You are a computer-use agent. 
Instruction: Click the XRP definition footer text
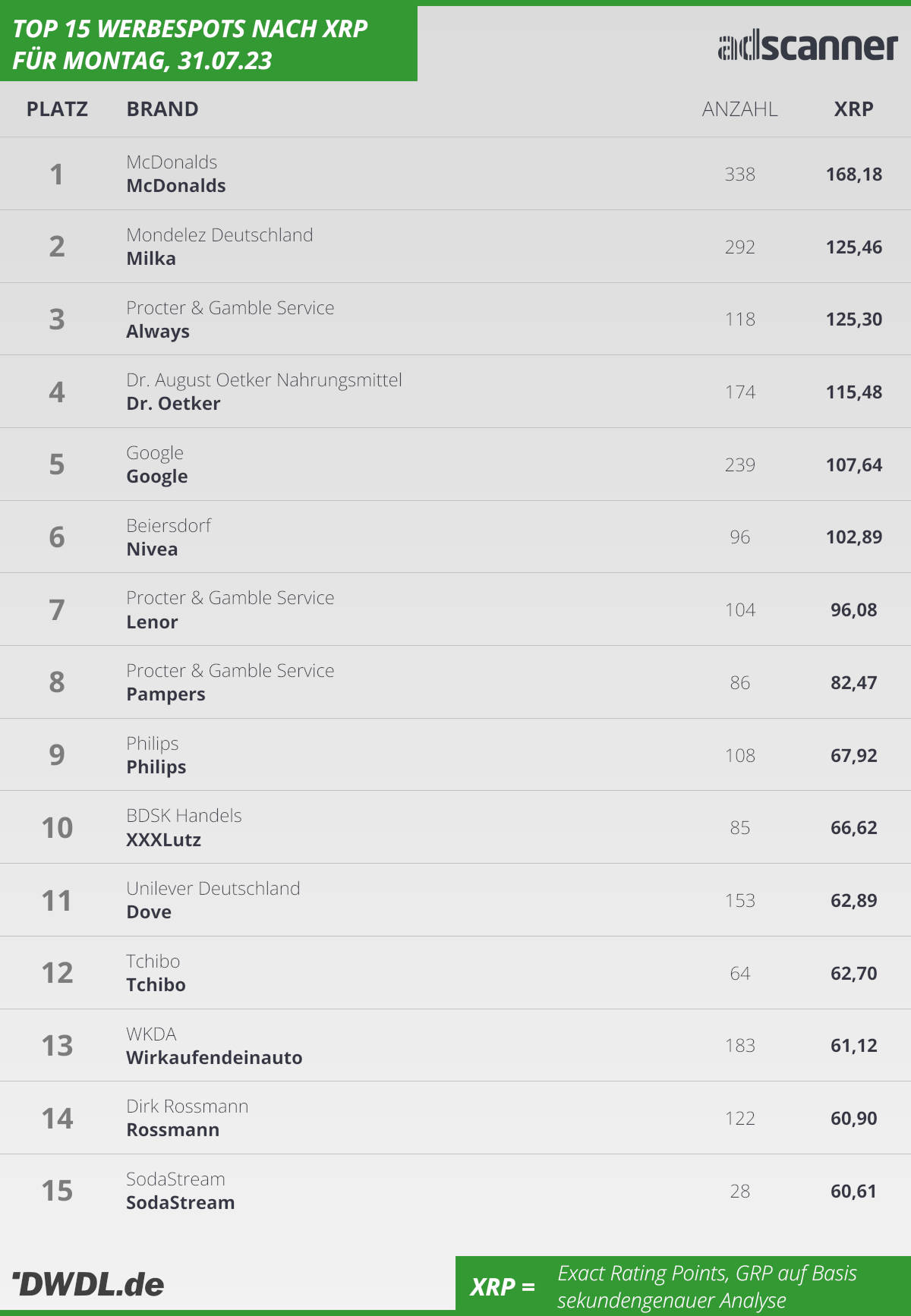(707, 1286)
